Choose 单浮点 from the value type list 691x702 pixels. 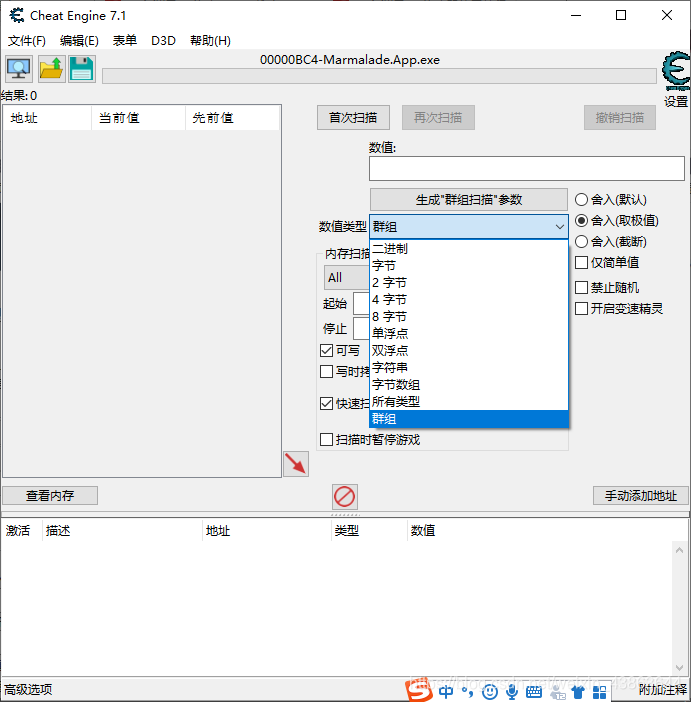469,334
